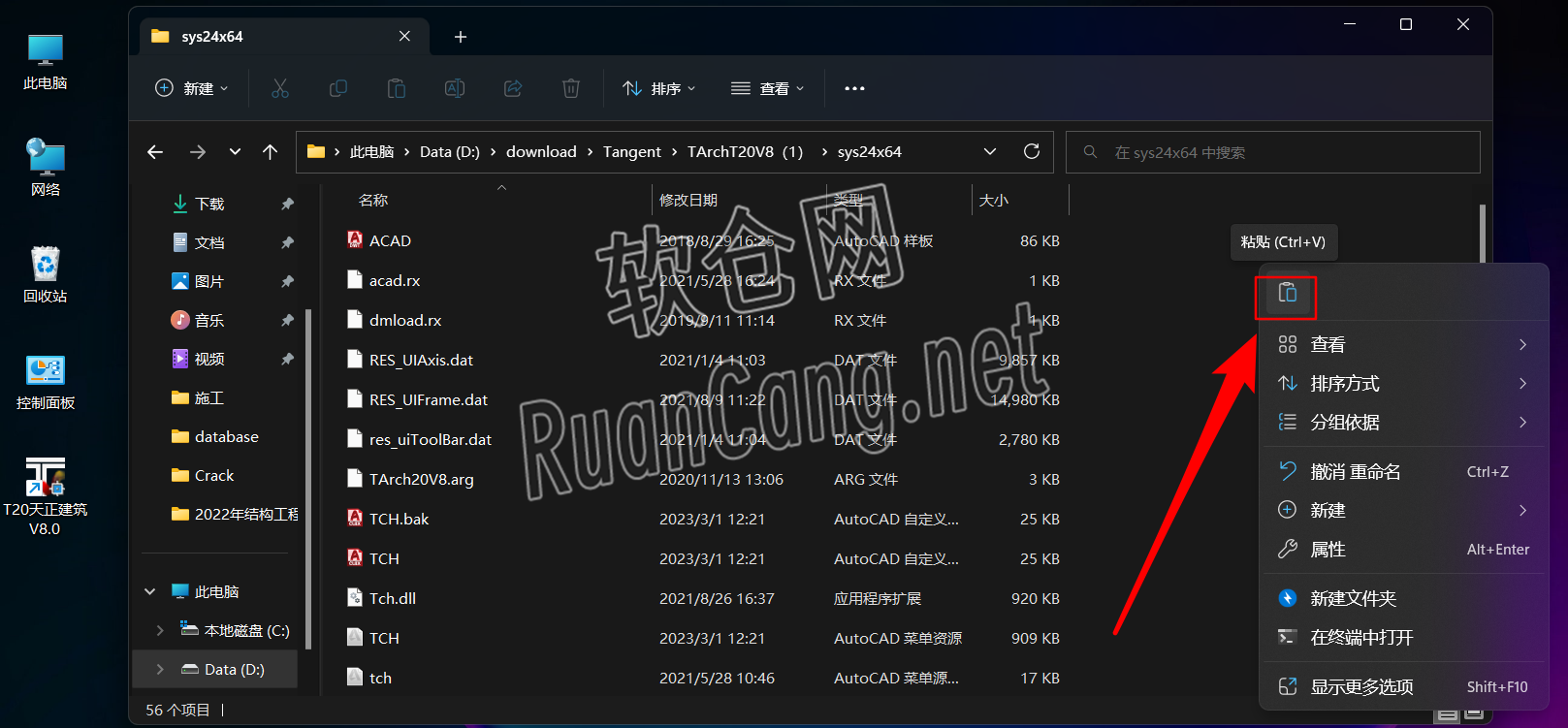Screen dimensions: 1568x728
Task: Click the Paste icon in context menu
Action: click(x=1287, y=293)
